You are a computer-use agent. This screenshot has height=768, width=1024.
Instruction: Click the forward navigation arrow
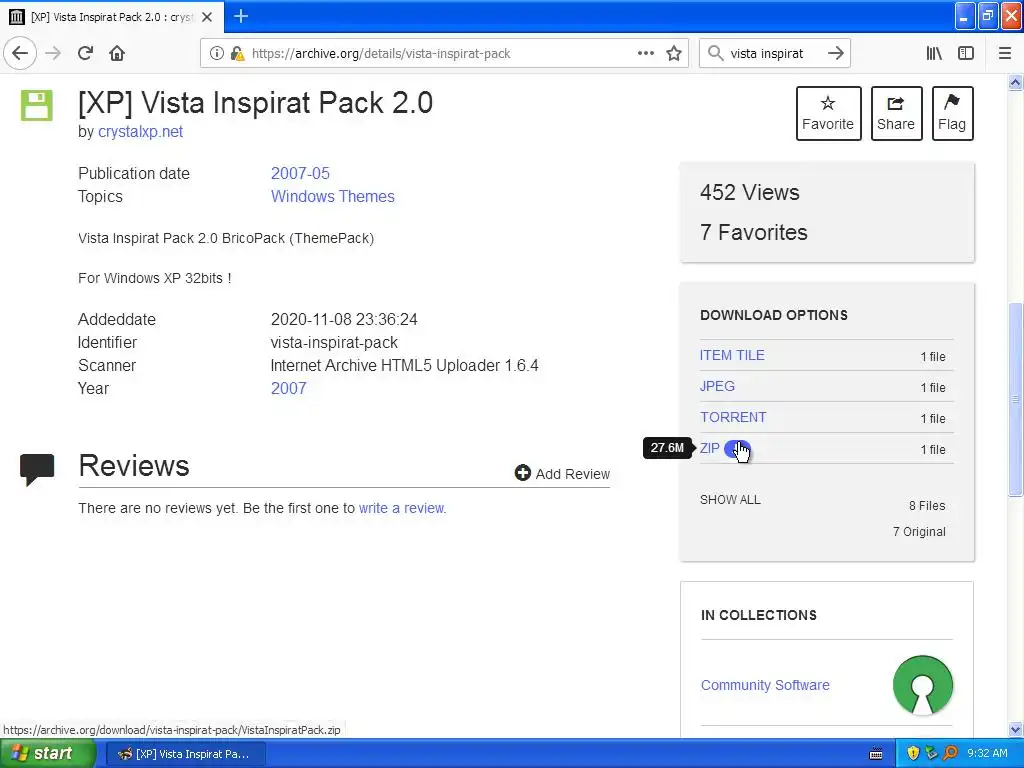[x=53, y=54]
